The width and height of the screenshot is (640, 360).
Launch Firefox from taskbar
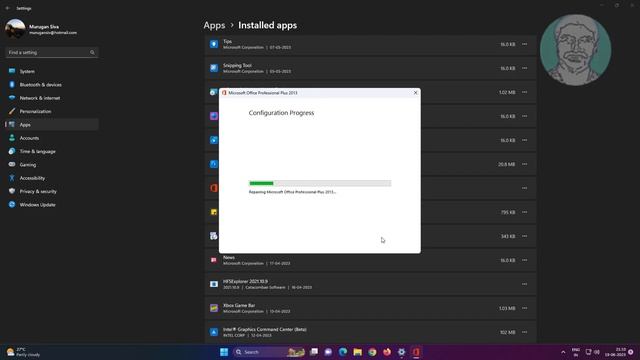point(387,352)
